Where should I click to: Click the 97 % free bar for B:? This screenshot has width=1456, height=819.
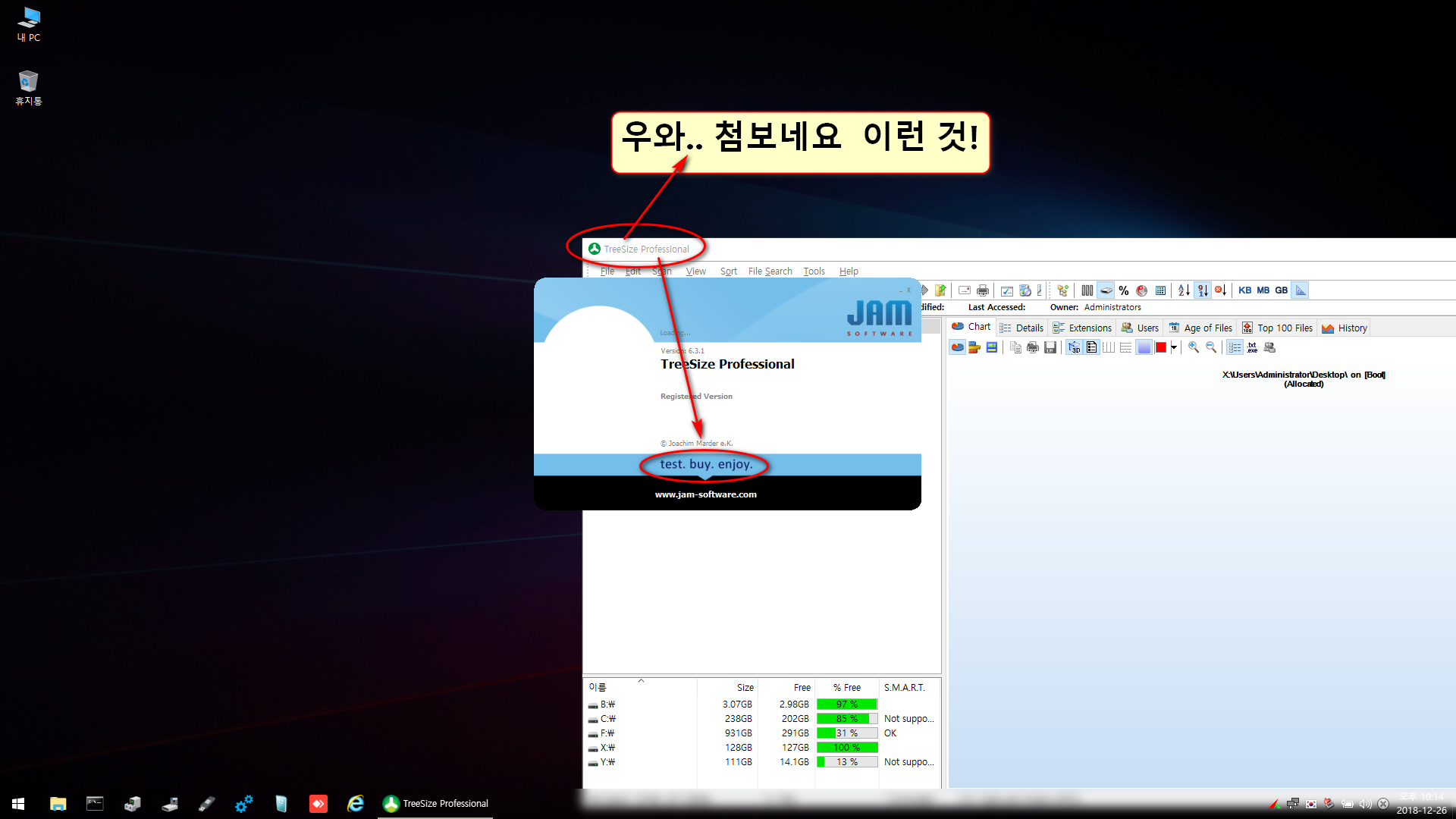pyautogui.click(x=847, y=704)
